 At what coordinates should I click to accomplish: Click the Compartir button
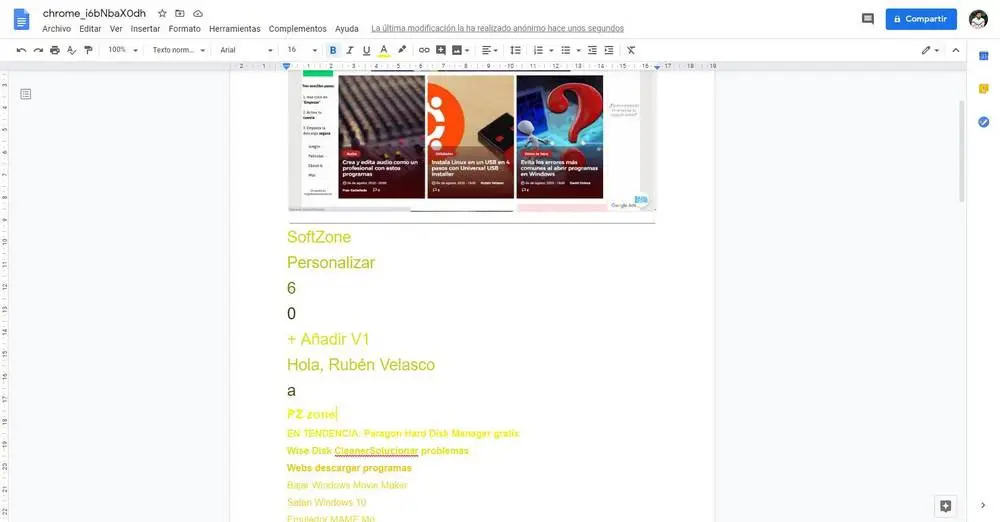(921, 19)
